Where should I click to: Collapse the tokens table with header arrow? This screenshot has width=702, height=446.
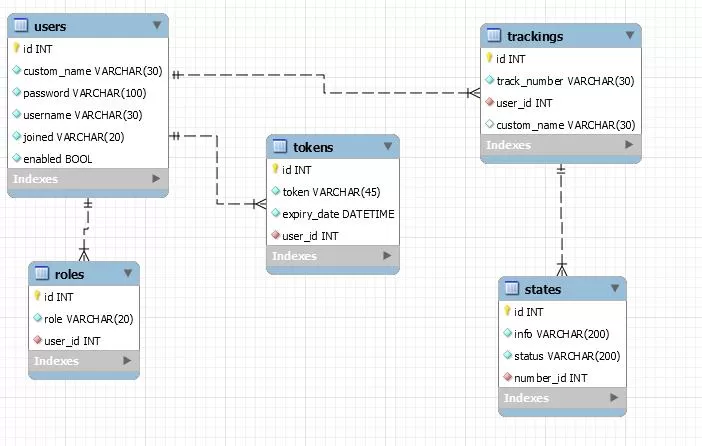click(x=388, y=146)
